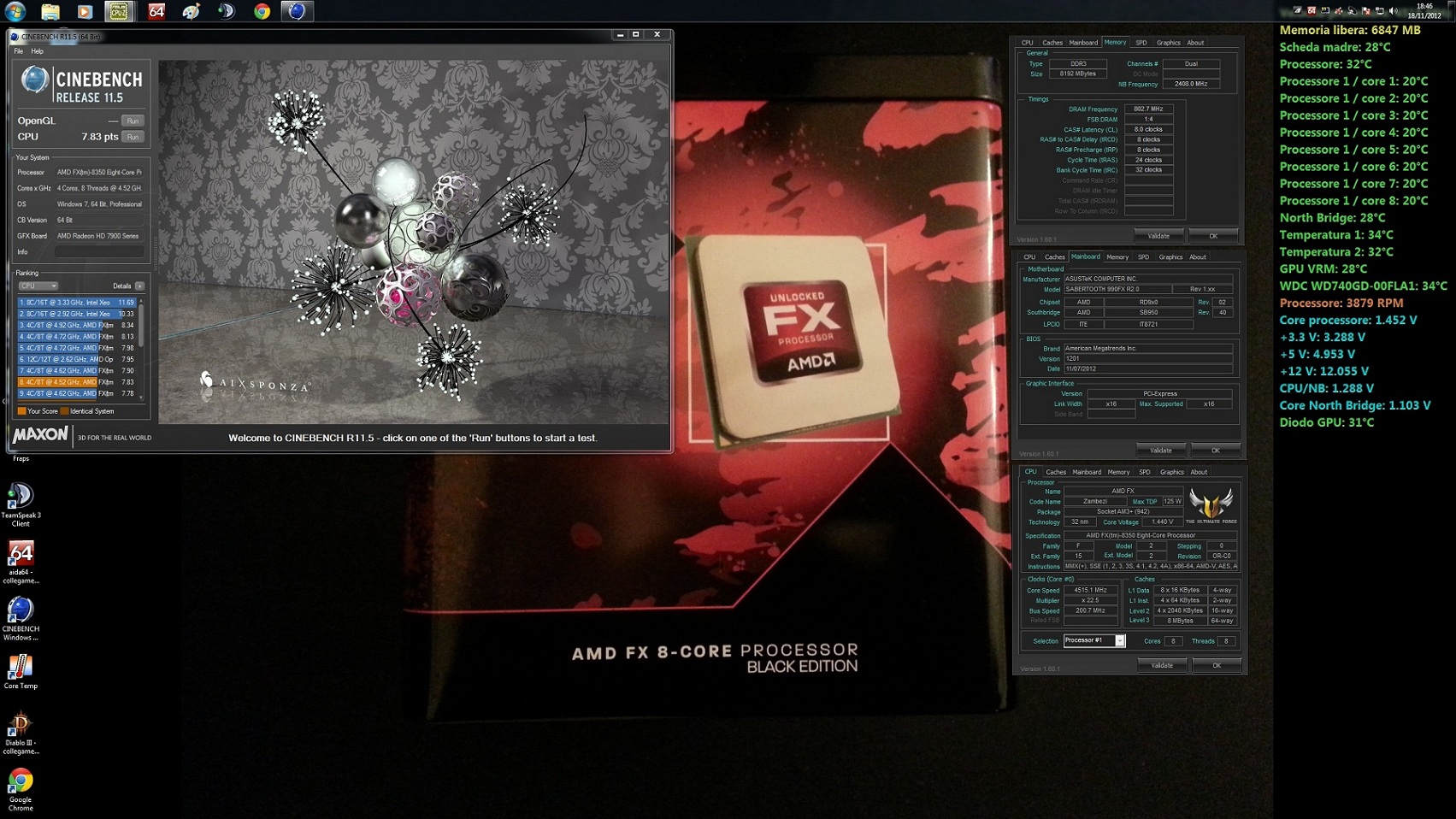Click Validate in CPU-Z Memory window
Viewport: 1456px width, 819px height.
(1158, 236)
